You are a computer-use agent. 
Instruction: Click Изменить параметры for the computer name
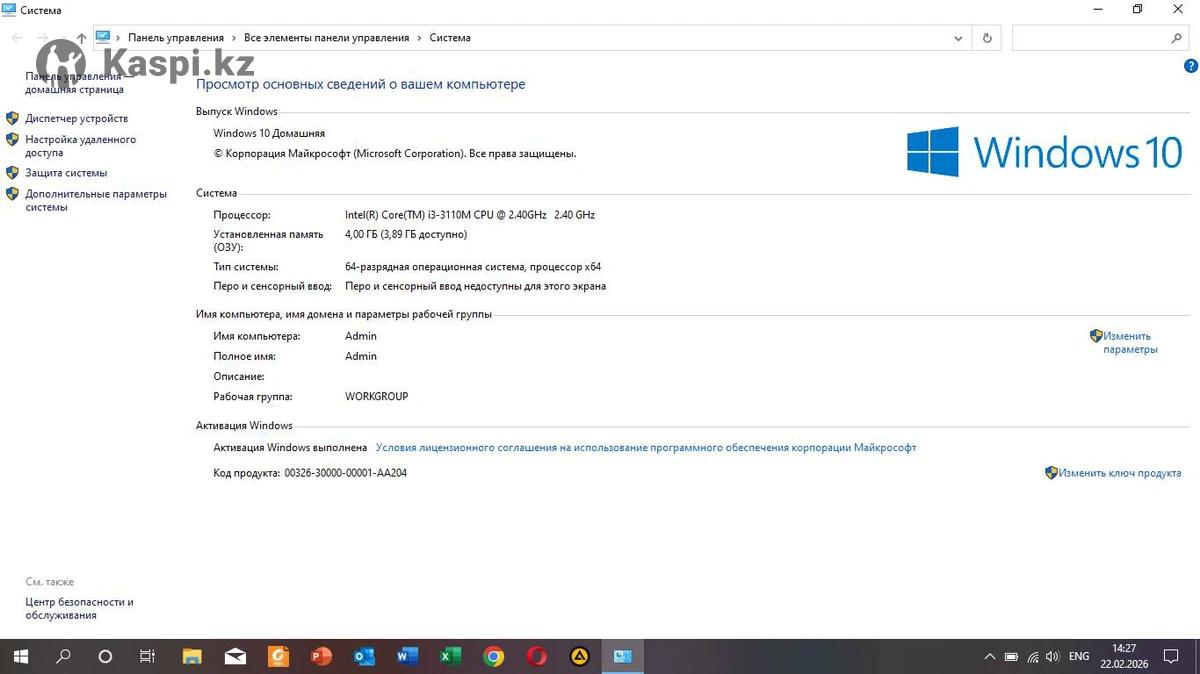click(x=1129, y=343)
